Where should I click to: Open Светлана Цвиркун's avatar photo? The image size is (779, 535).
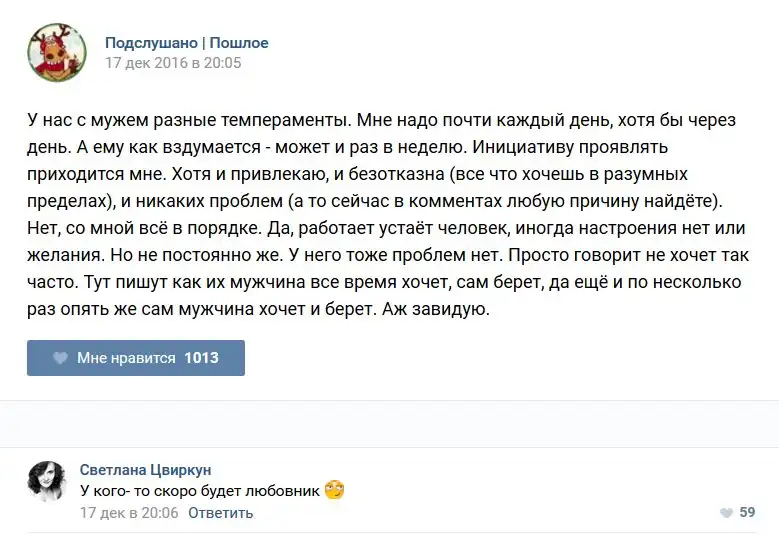[48, 482]
